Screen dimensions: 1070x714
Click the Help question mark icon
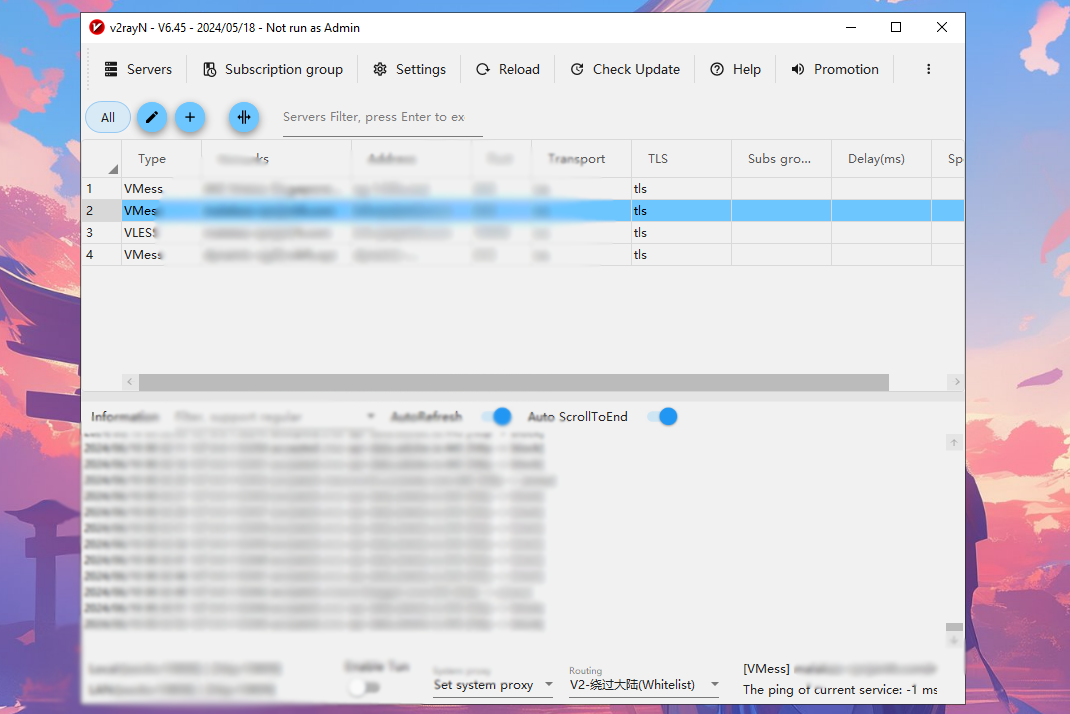pyautogui.click(x=717, y=70)
